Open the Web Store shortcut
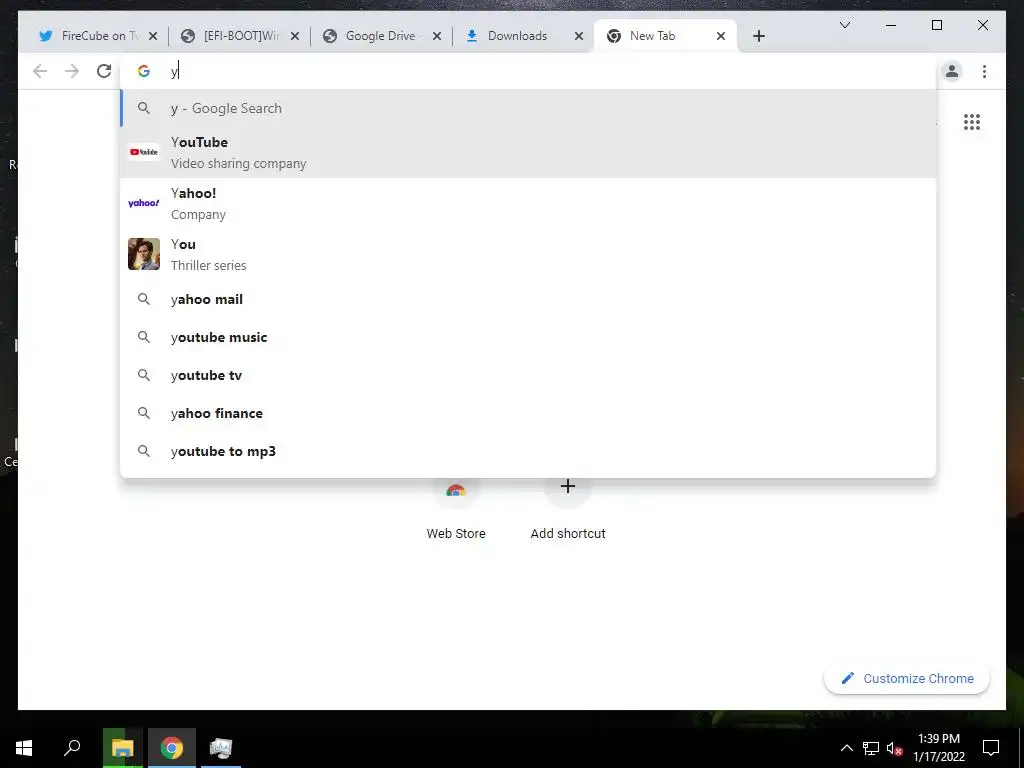1024x768 pixels. coord(456,509)
